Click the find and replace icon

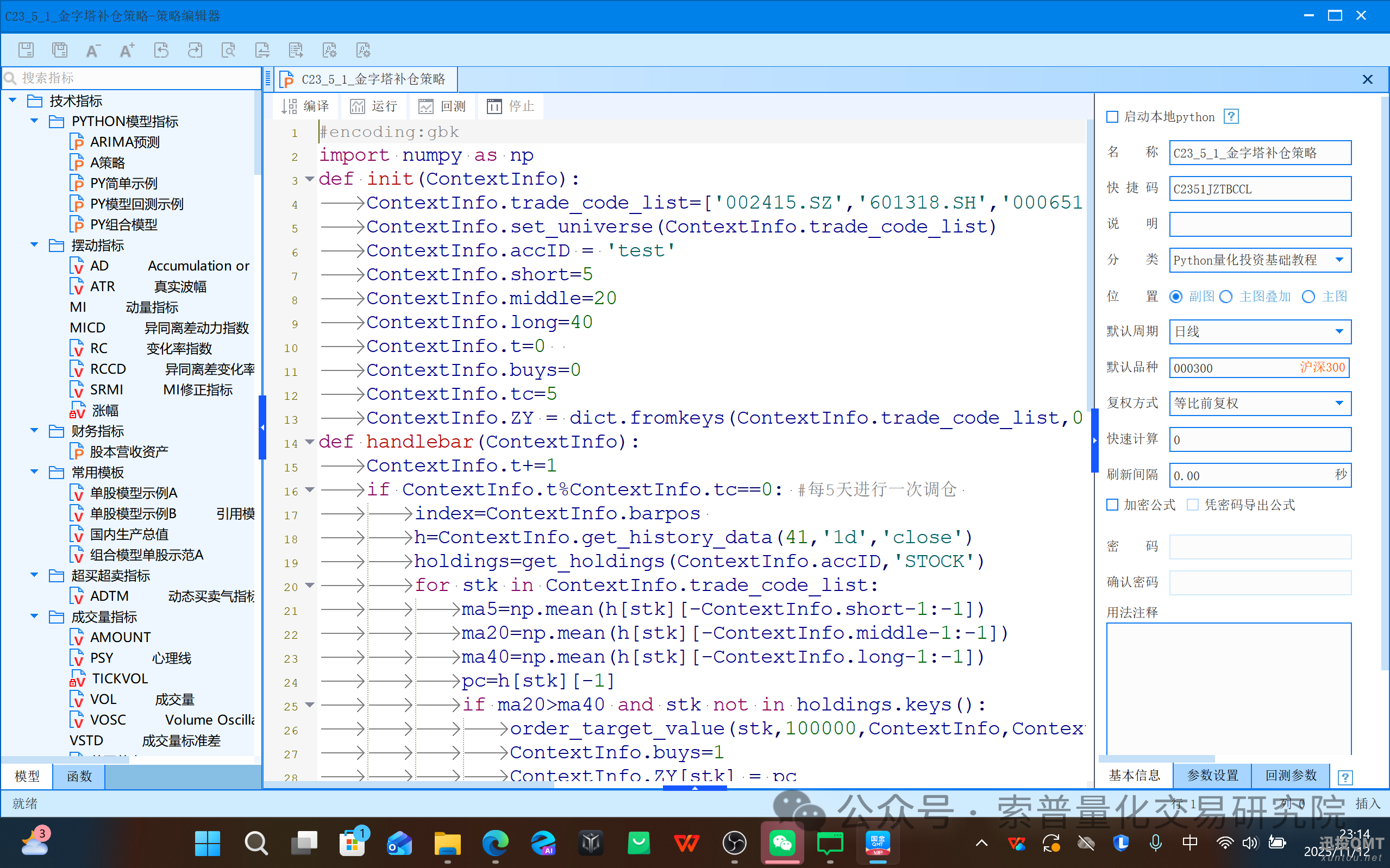coord(262,50)
